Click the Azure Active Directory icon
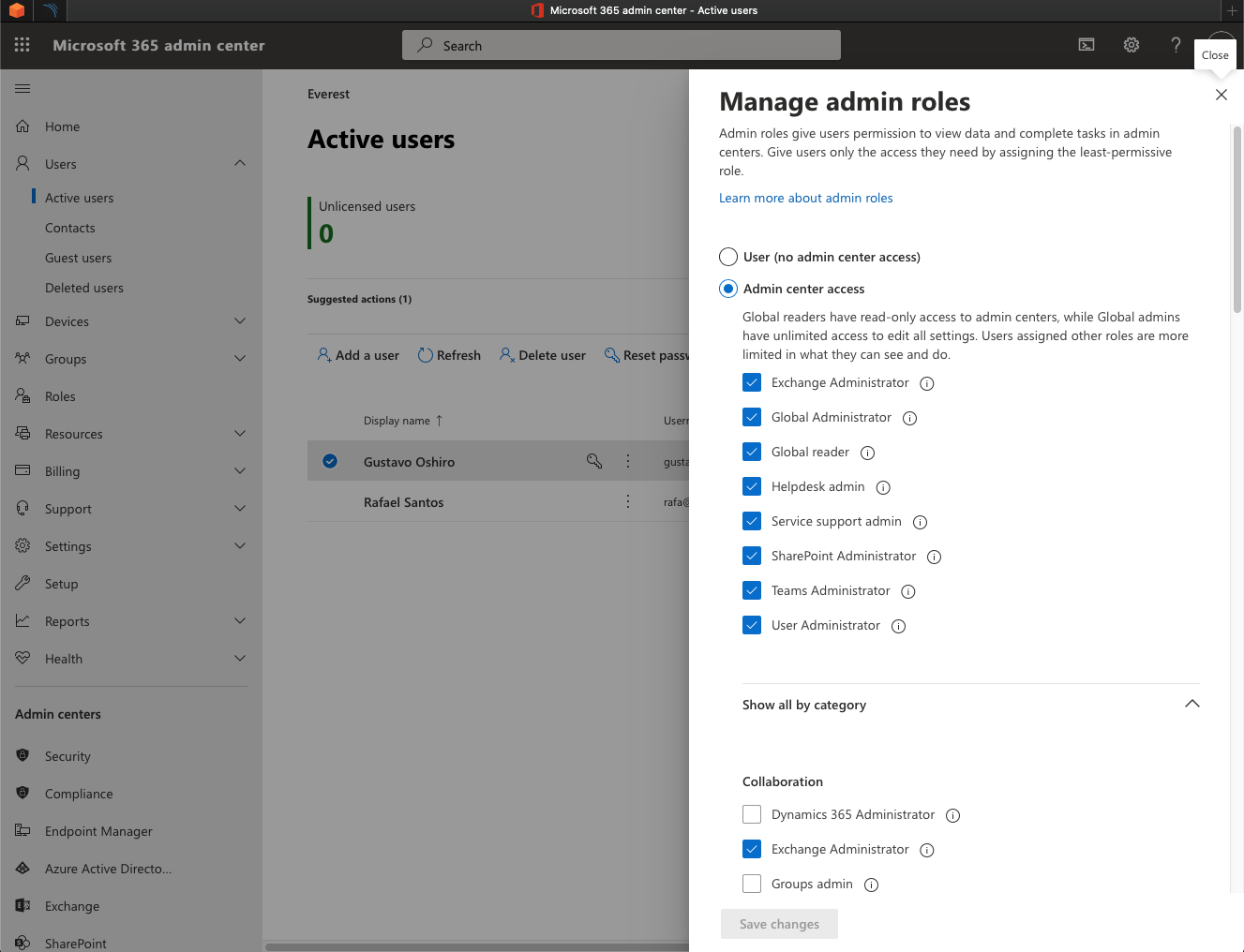Viewport: 1244px width, 952px height. coord(23,868)
